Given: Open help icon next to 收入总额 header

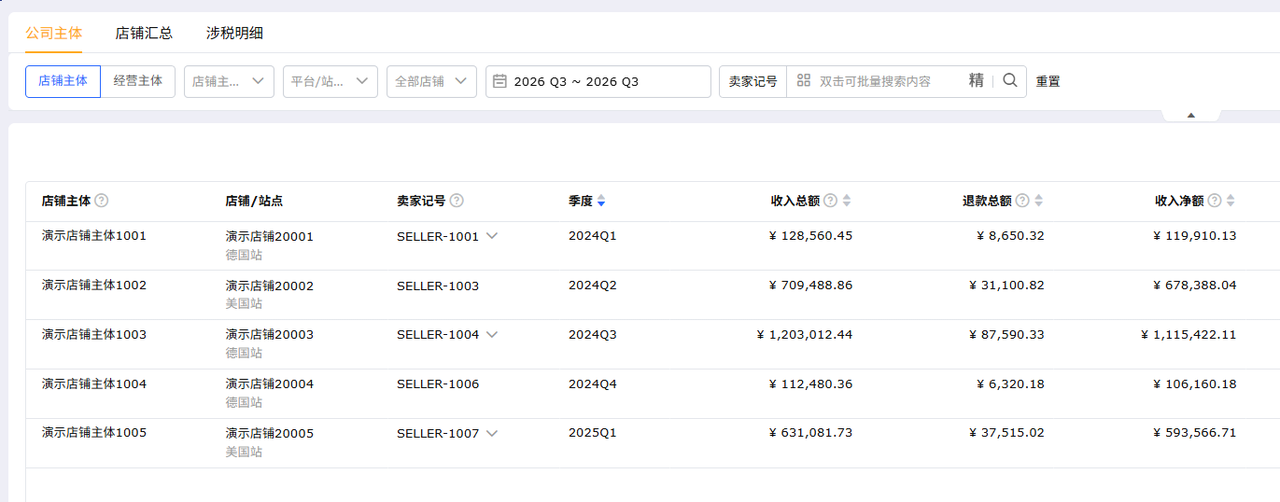Looking at the screenshot, I should pyautogui.click(x=830, y=200).
